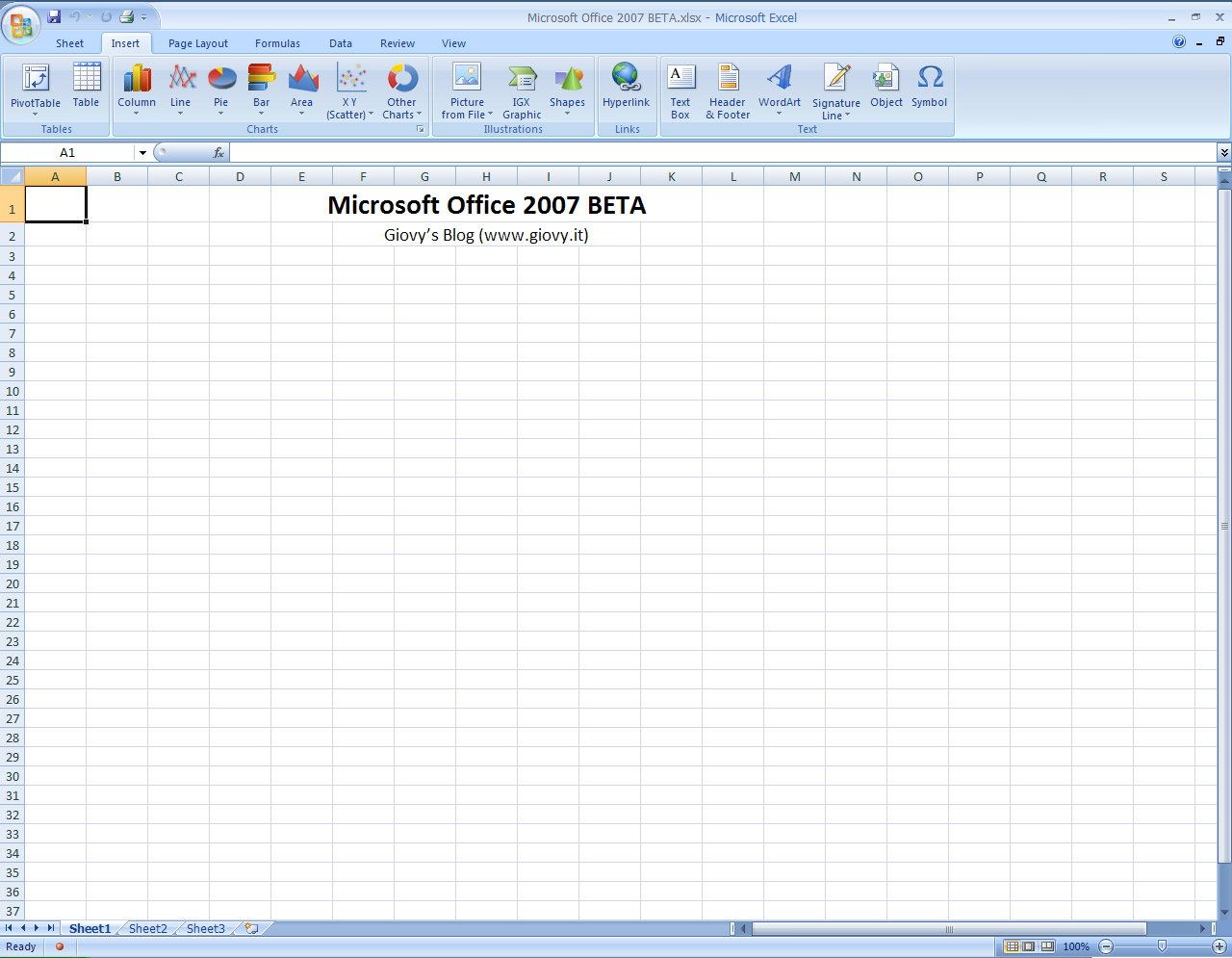The height and width of the screenshot is (958, 1232).
Task: Click the 100% zoom level button
Action: tap(1076, 946)
